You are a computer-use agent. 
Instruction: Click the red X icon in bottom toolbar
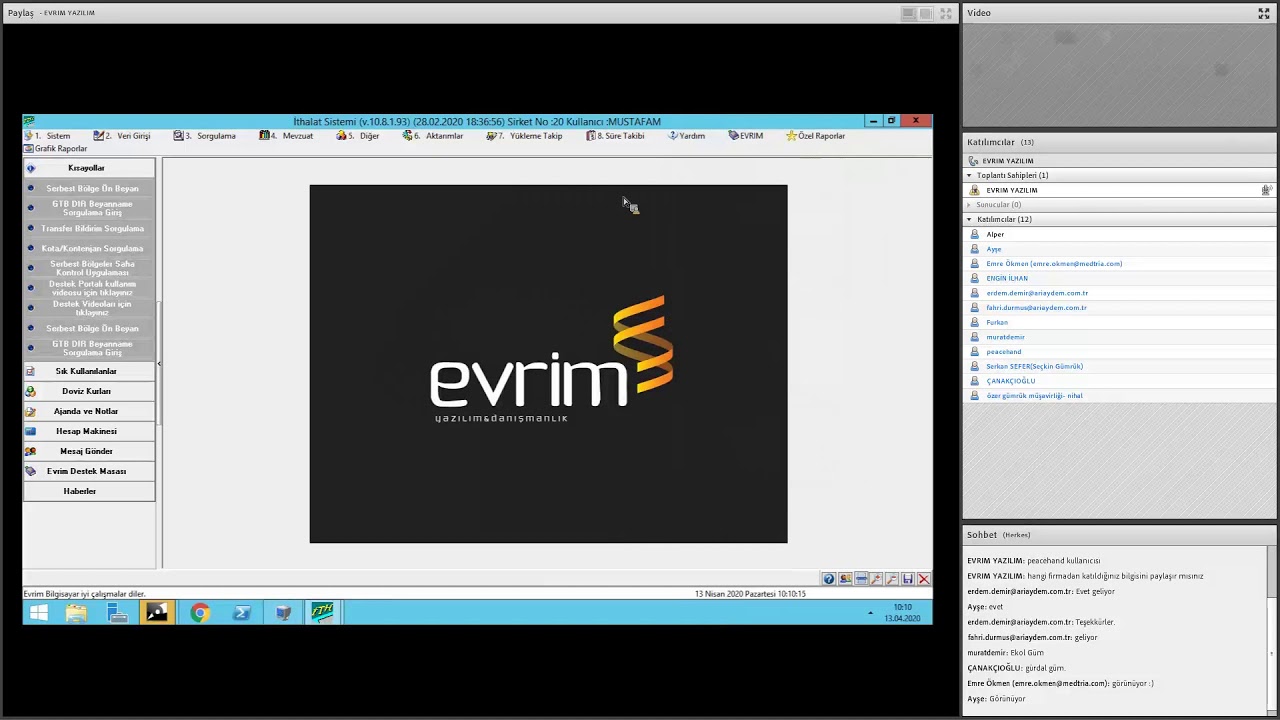pyautogui.click(x=924, y=579)
